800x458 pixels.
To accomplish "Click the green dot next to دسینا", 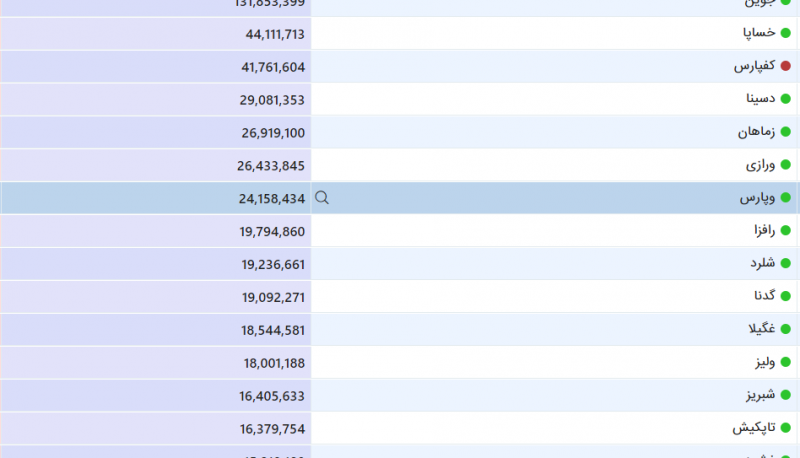I will point(785,100).
